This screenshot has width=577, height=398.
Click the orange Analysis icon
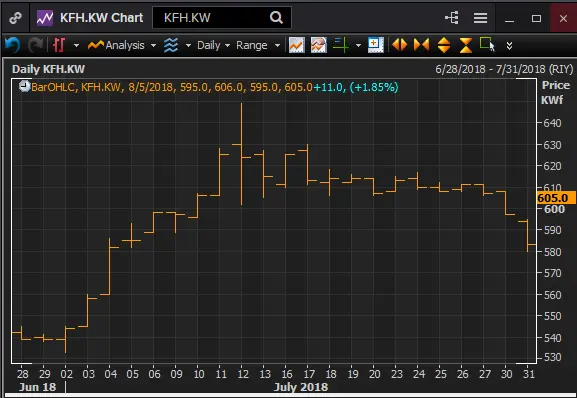(96, 45)
